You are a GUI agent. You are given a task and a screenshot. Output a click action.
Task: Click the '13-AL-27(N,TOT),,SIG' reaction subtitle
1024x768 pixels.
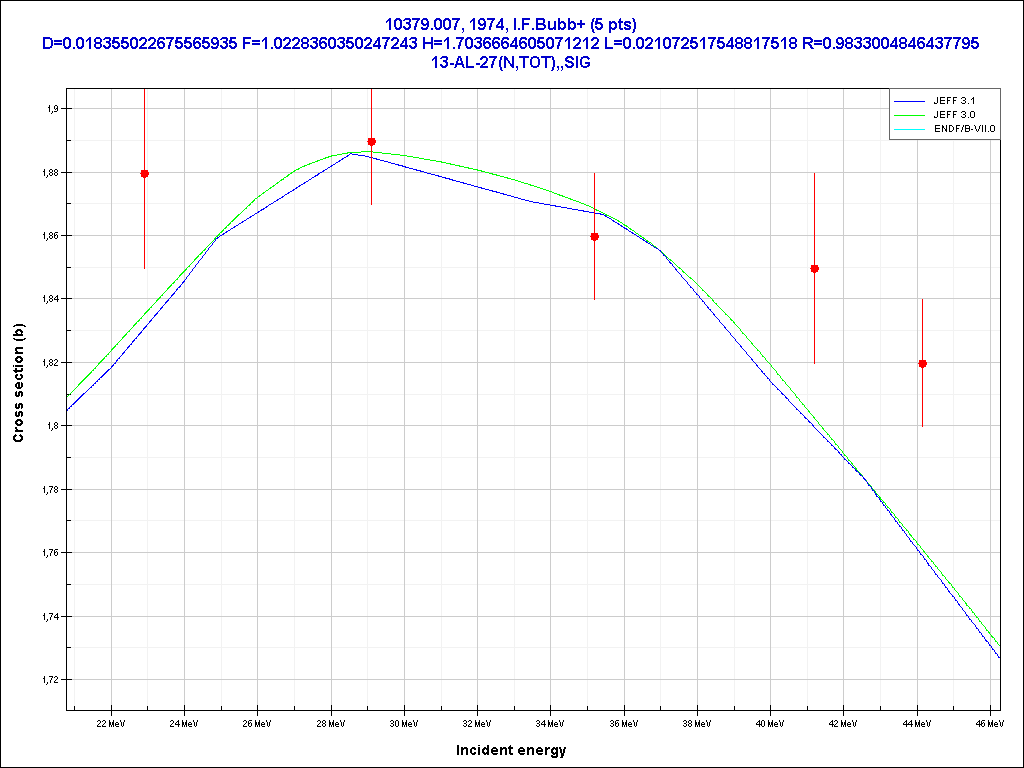pyautogui.click(x=511, y=61)
